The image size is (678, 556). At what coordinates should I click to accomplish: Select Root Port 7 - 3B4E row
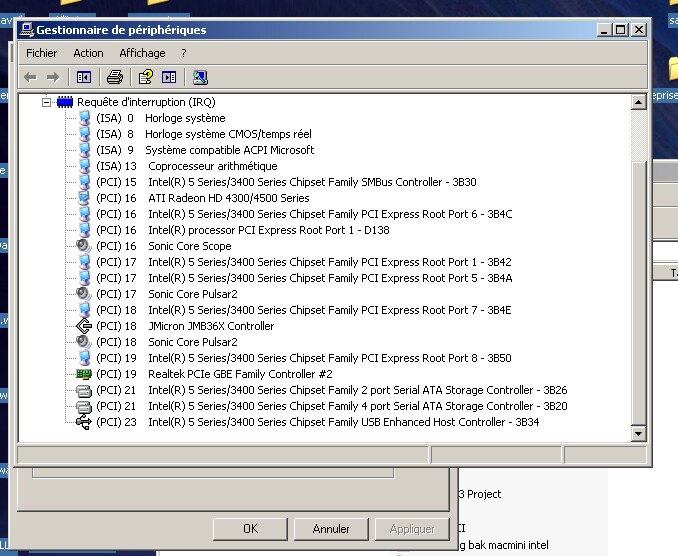click(329, 310)
